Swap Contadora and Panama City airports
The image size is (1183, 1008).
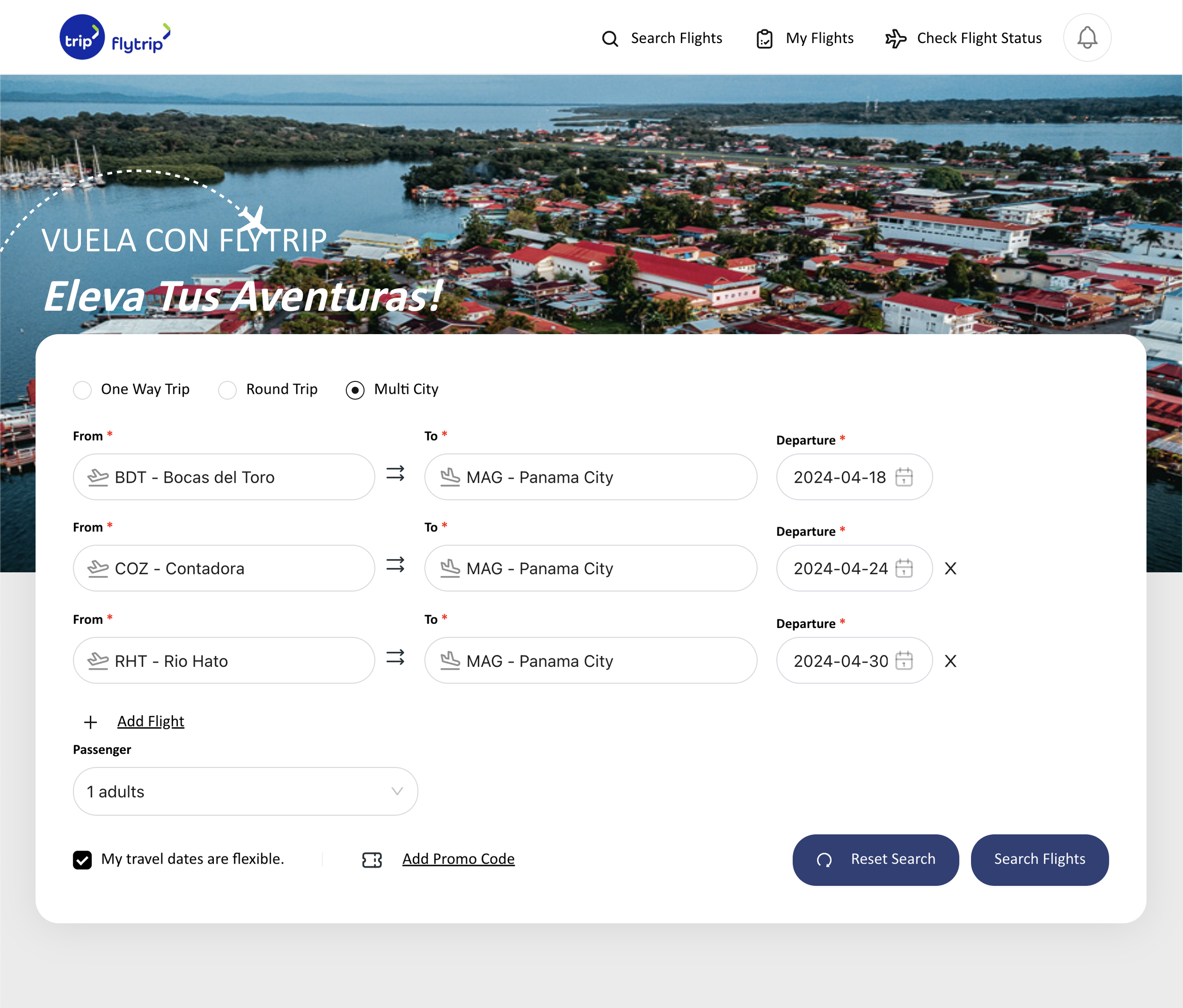coord(395,565)
